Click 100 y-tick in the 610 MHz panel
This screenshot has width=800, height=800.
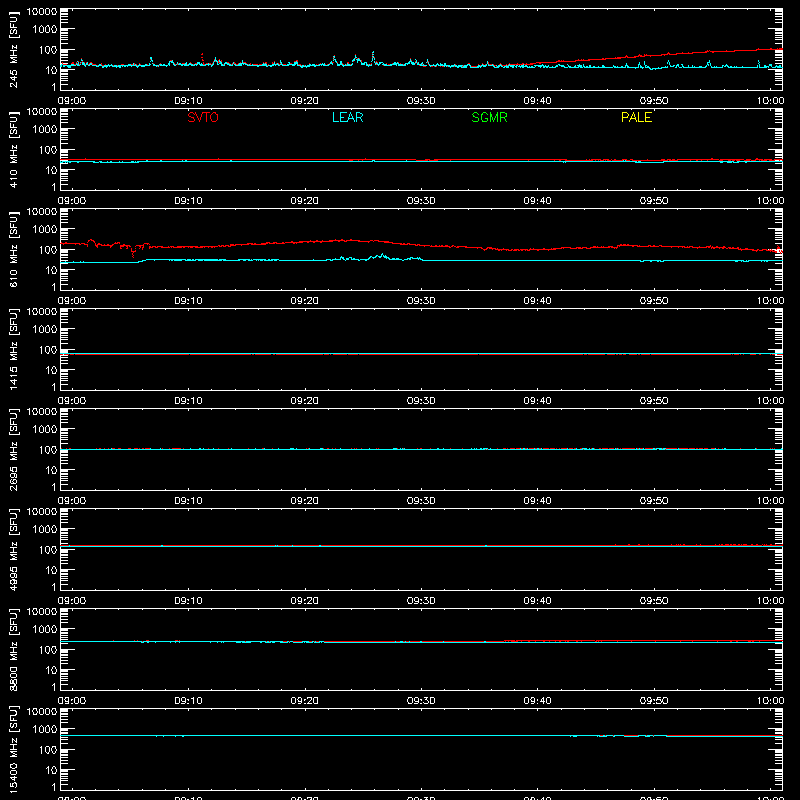[48, 250]
